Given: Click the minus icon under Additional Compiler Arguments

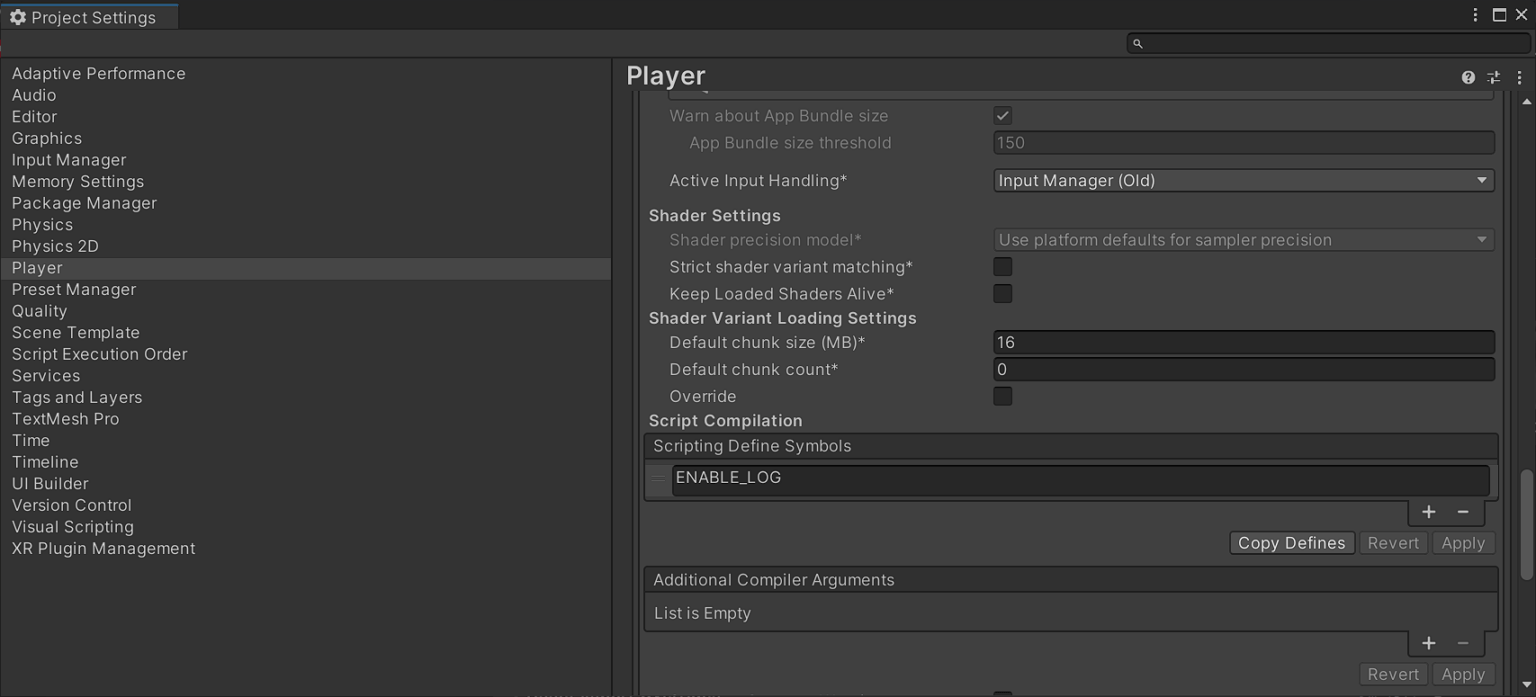Looking at the screenshot, I should [1461, 643].
